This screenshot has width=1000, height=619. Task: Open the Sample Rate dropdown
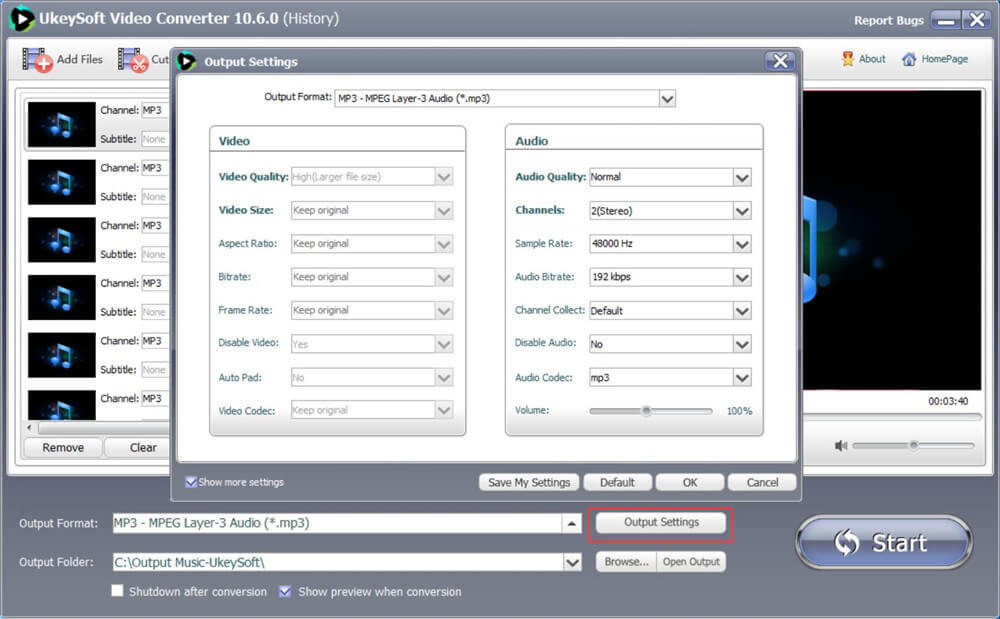(741, 244)
